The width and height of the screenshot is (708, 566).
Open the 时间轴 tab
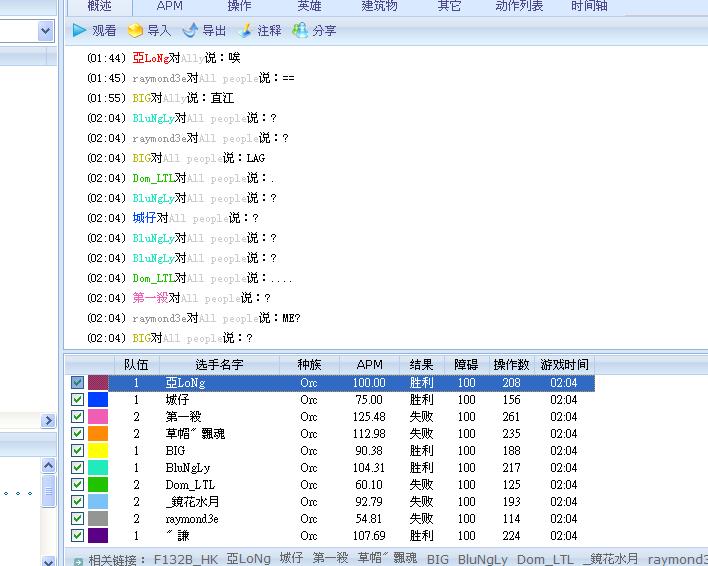[589, 6]
